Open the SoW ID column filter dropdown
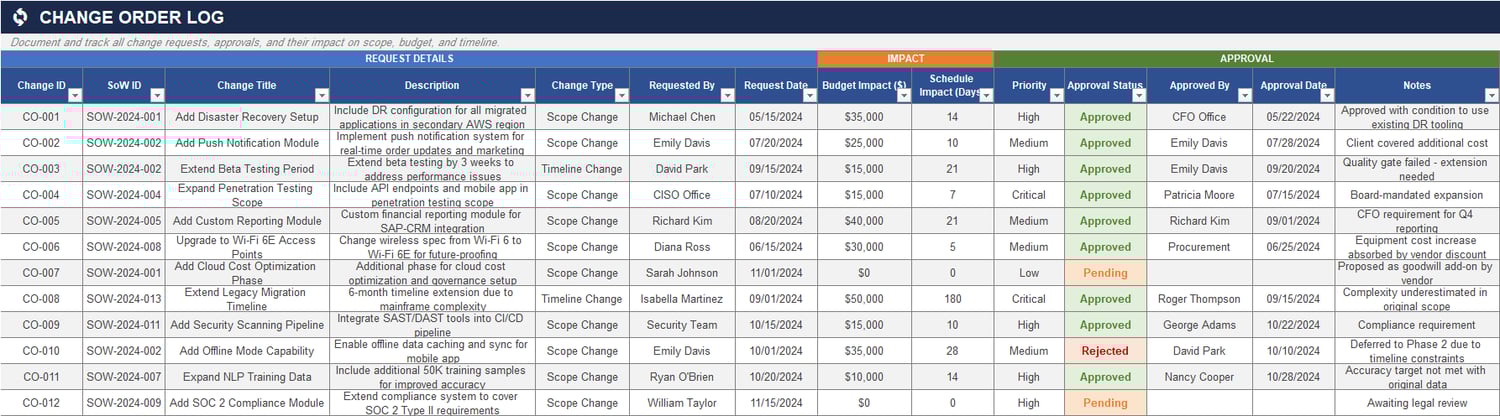 click(x=157, y=95)
